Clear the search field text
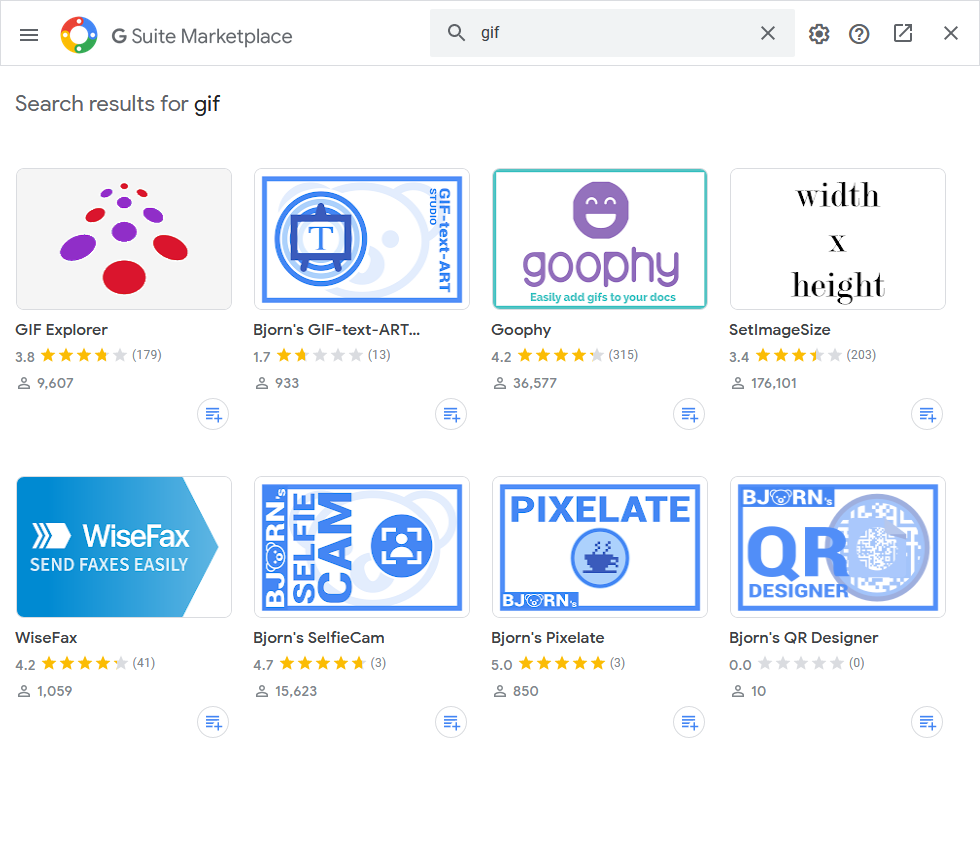 [768, 33]
